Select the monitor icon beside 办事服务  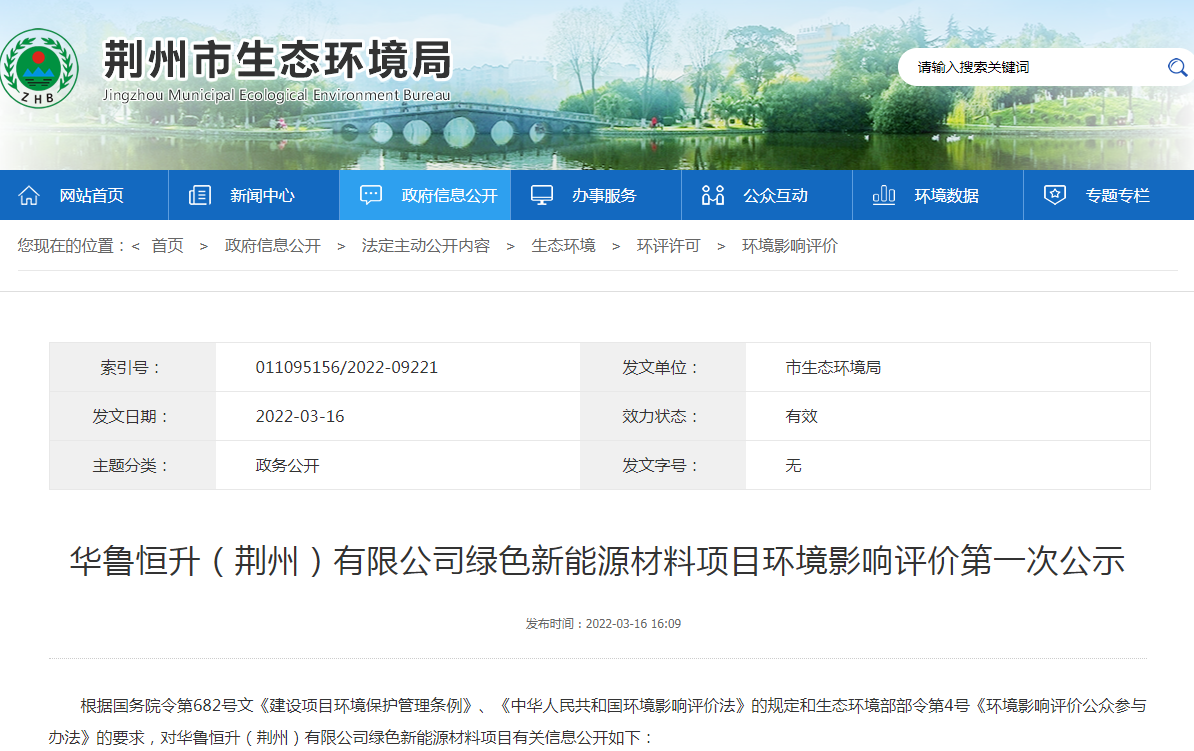(542, 195)
